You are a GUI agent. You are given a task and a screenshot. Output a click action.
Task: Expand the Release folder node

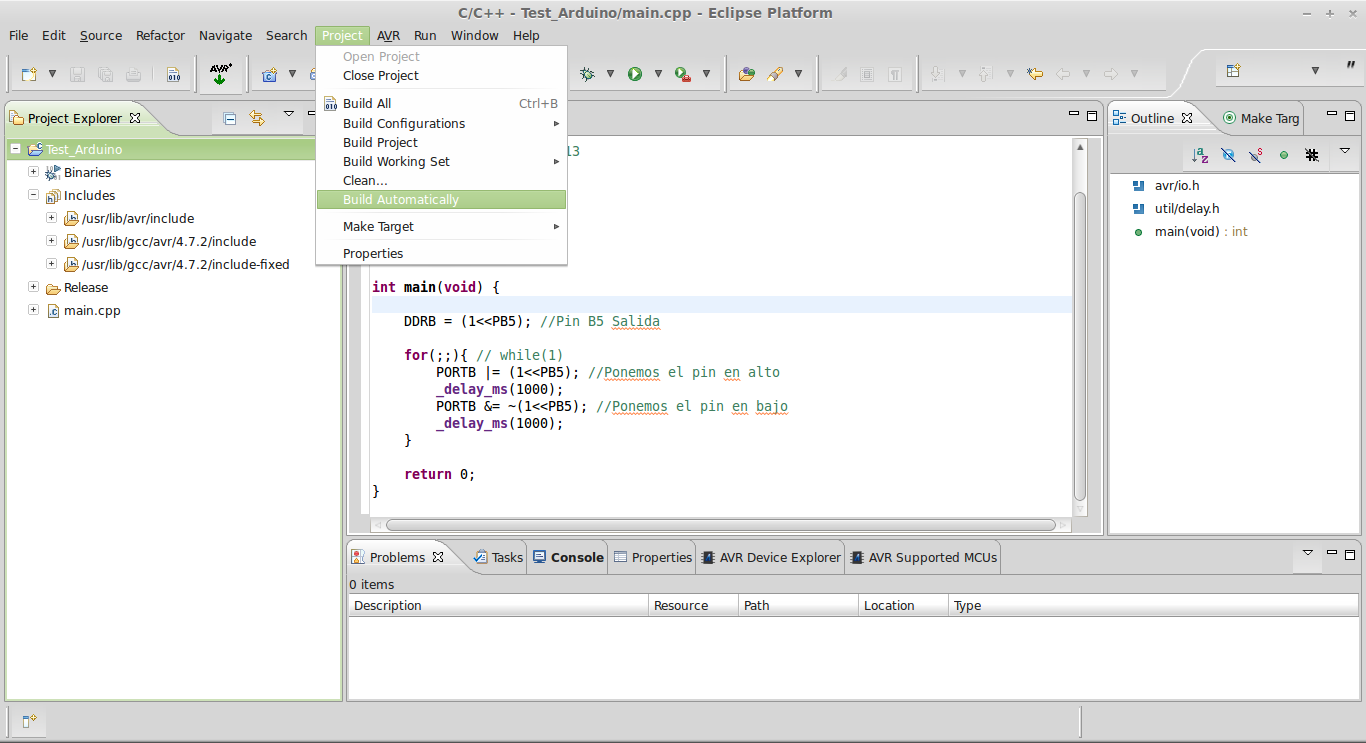click(x=34, y=287)
